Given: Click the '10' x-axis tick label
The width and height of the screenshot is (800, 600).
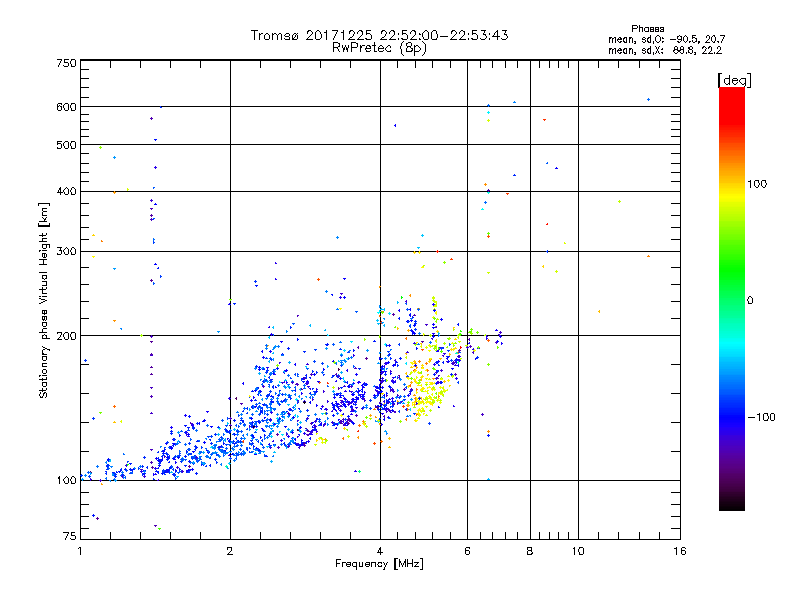Looking at the screenshot, I should click(578, 551).
